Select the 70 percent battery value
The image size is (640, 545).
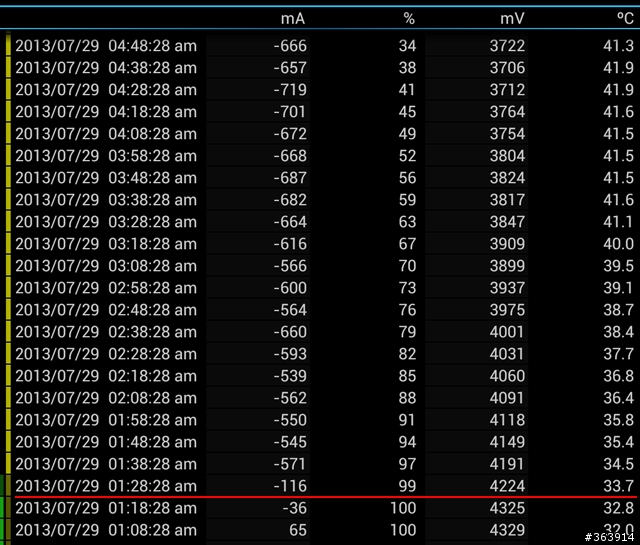(407, 266)
